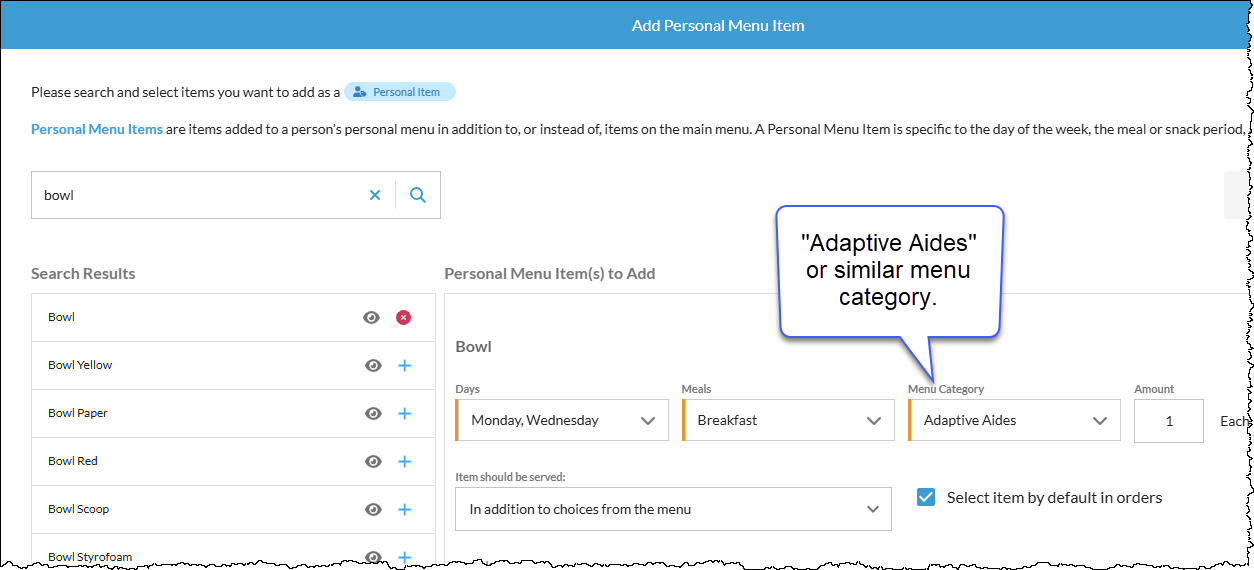Add Bowl Red with the plus icon
Viewport: 1254px width, 570px height.
pos(404,461)
